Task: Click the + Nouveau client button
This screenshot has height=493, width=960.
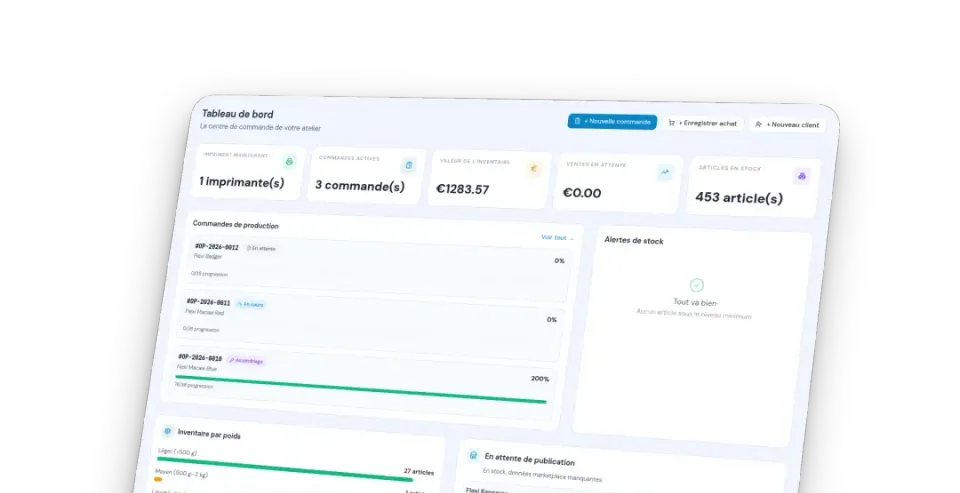Action: 787,124
